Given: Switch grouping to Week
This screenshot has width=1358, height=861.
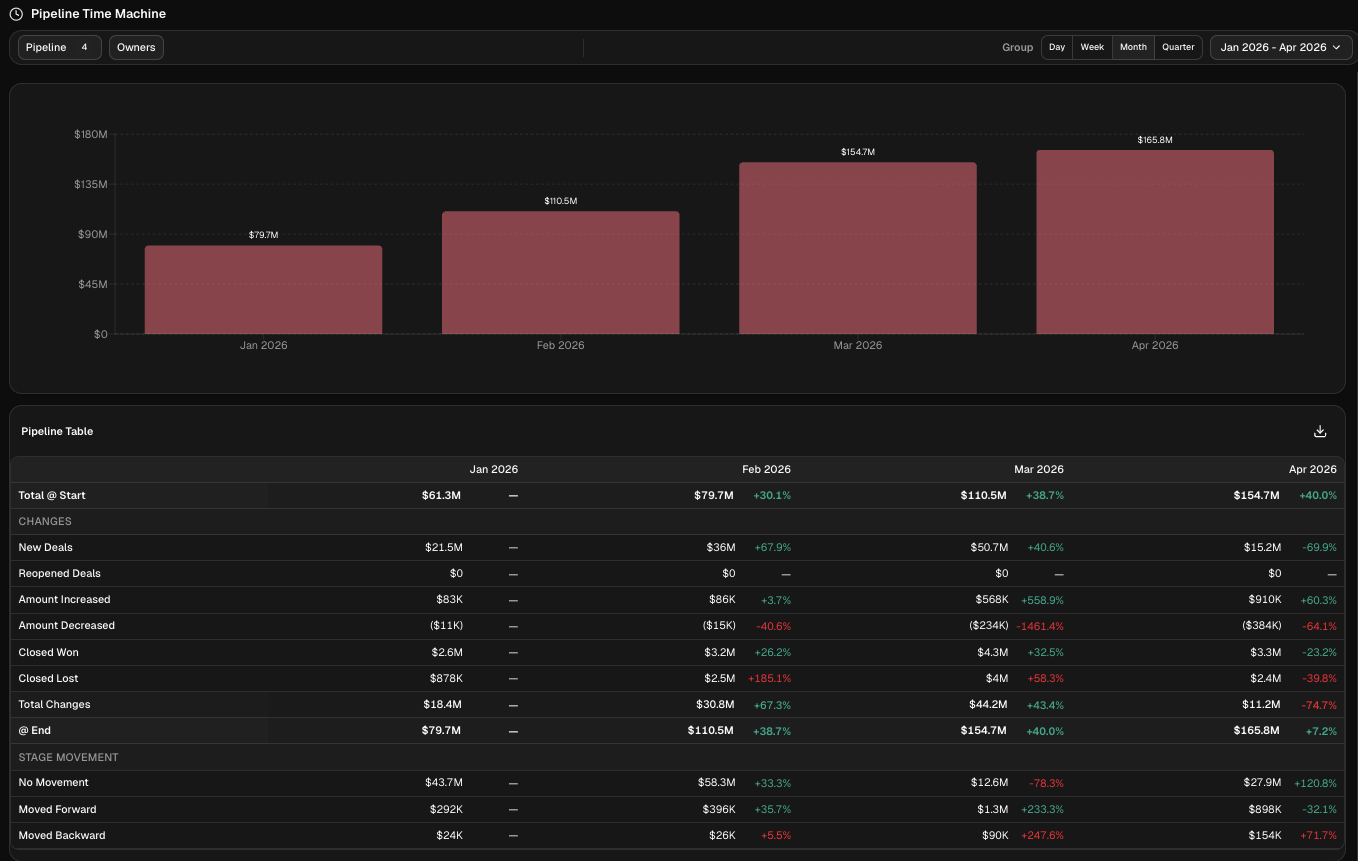Looking at the screenshot, I should coord(1092,47).
